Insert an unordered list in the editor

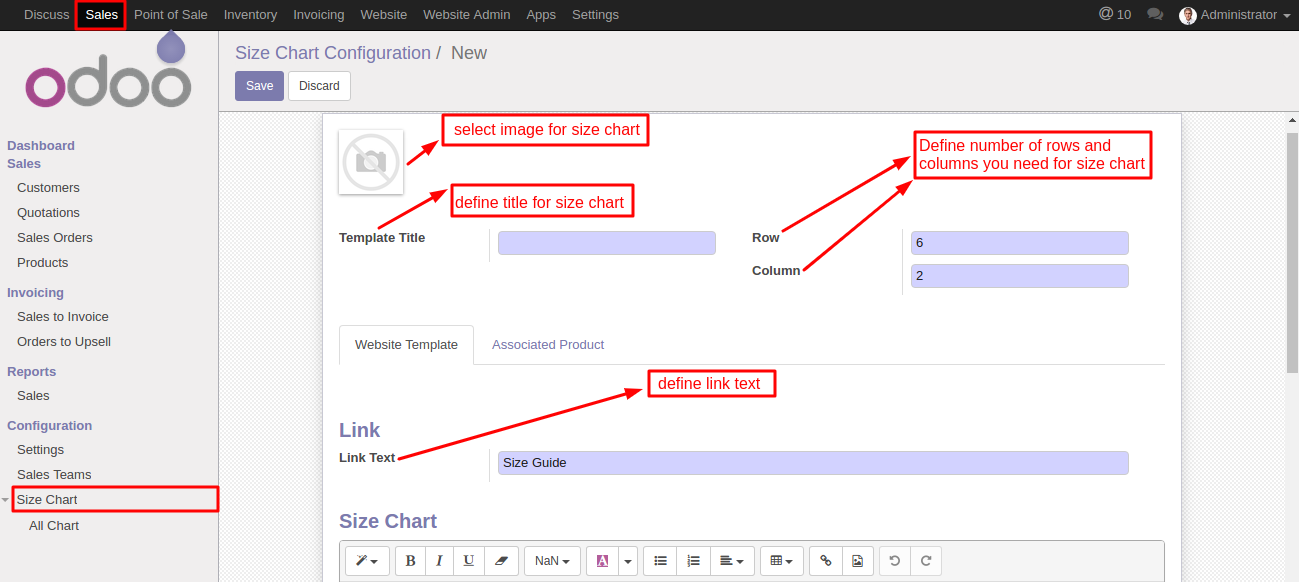click(659, 560)
